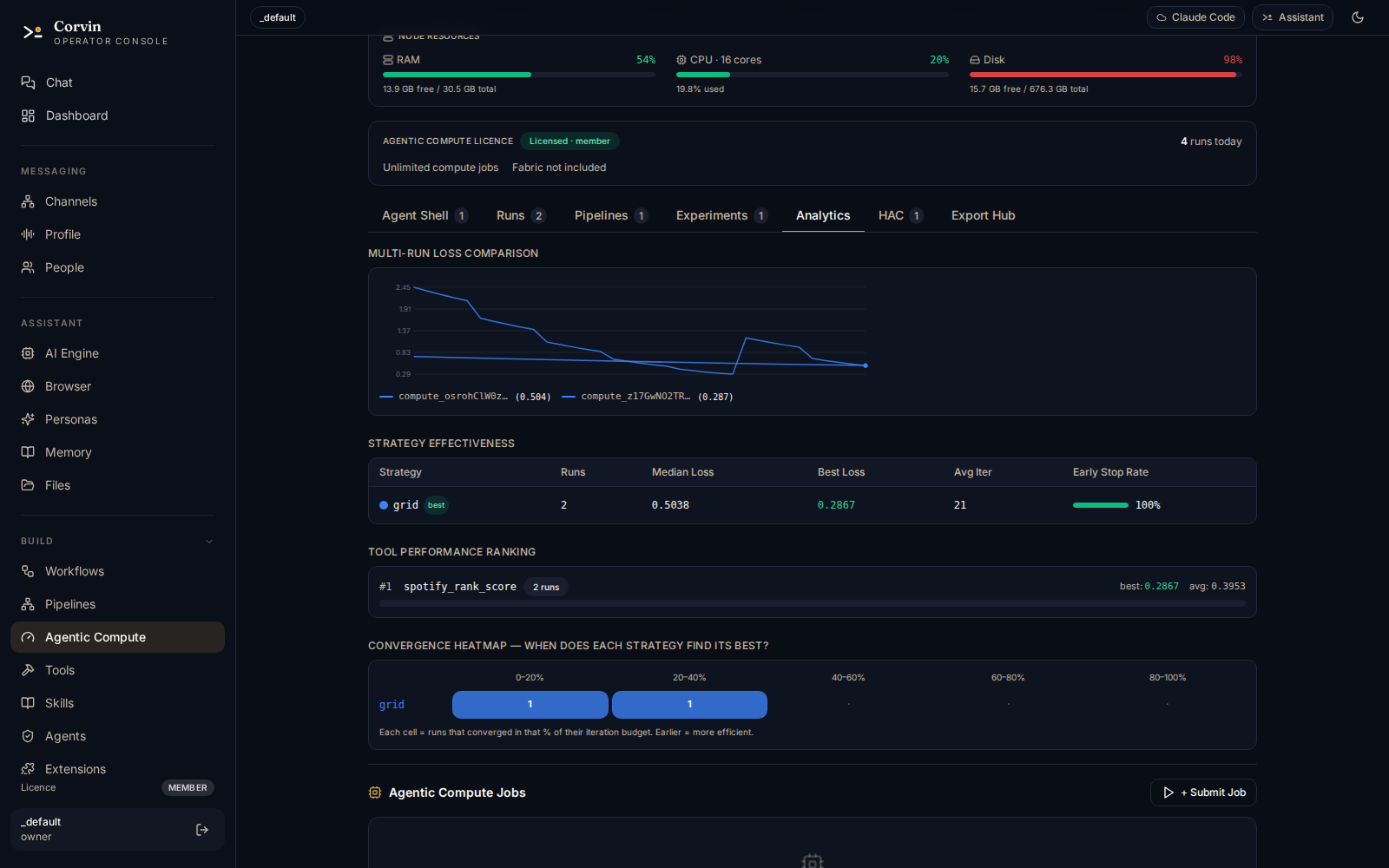Switch to the Agent Shell tab

point(425,215)
